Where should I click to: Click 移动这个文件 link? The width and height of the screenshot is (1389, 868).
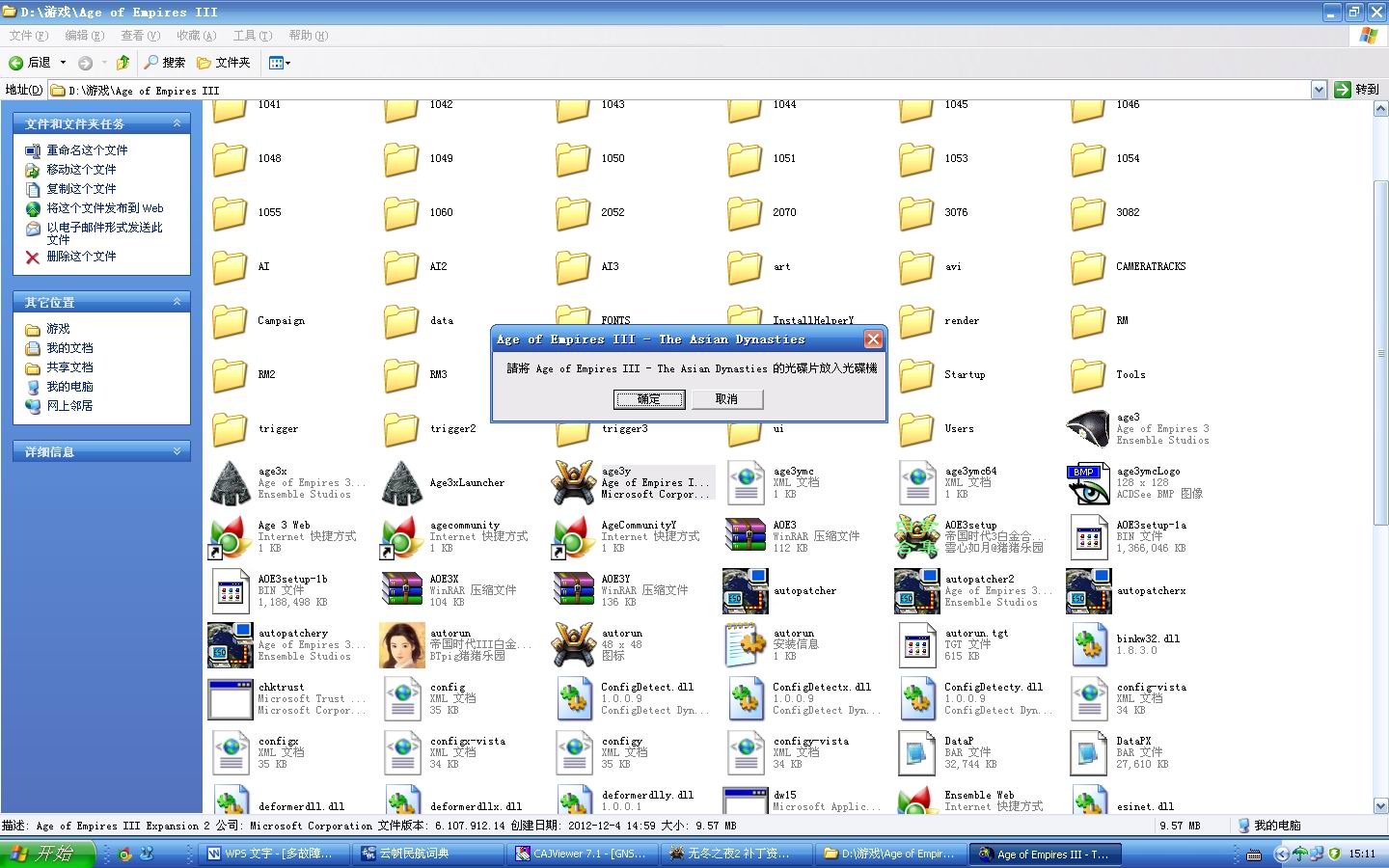tap(81, 170)
